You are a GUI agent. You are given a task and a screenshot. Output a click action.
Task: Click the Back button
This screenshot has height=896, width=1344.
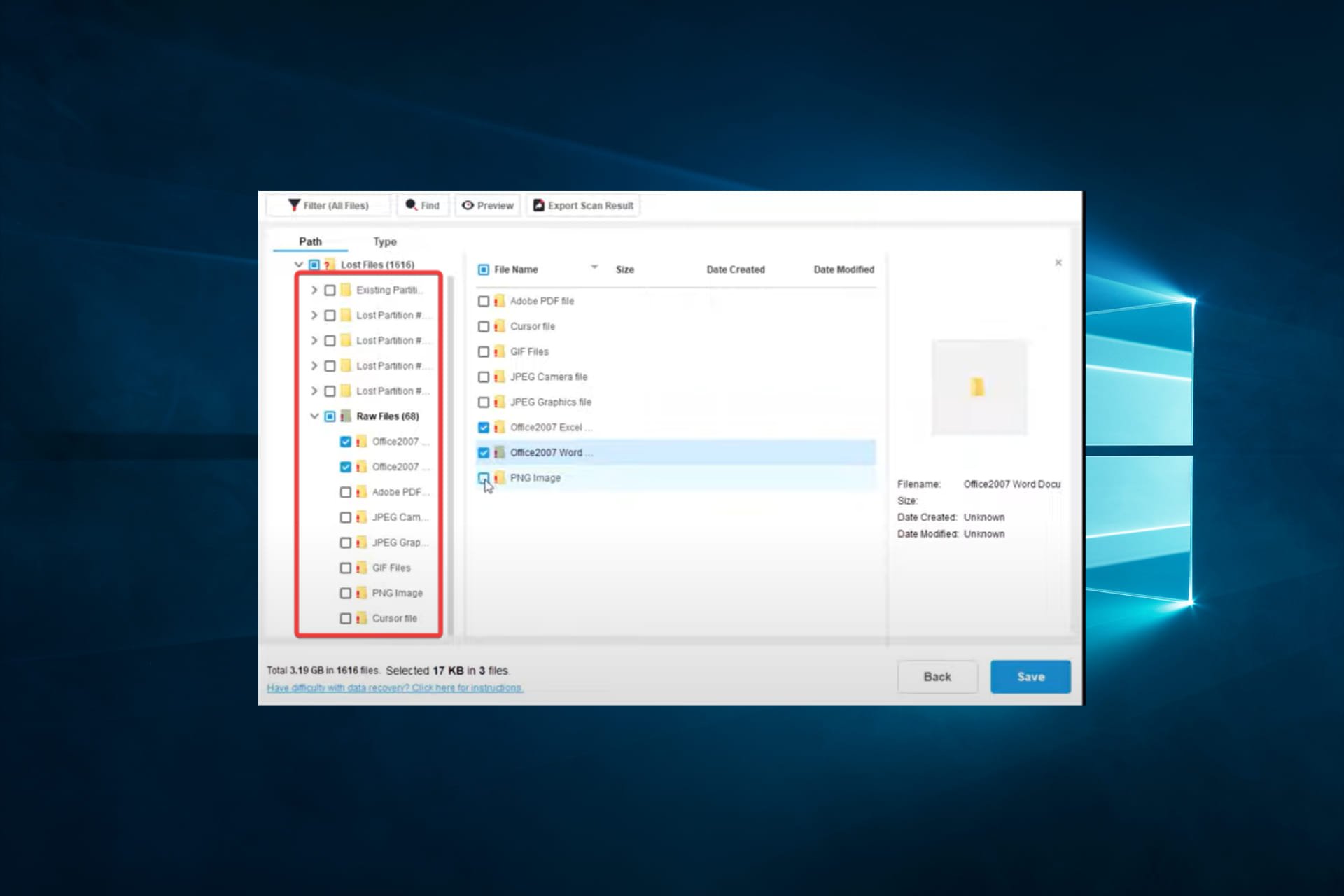tap(937, 677)
